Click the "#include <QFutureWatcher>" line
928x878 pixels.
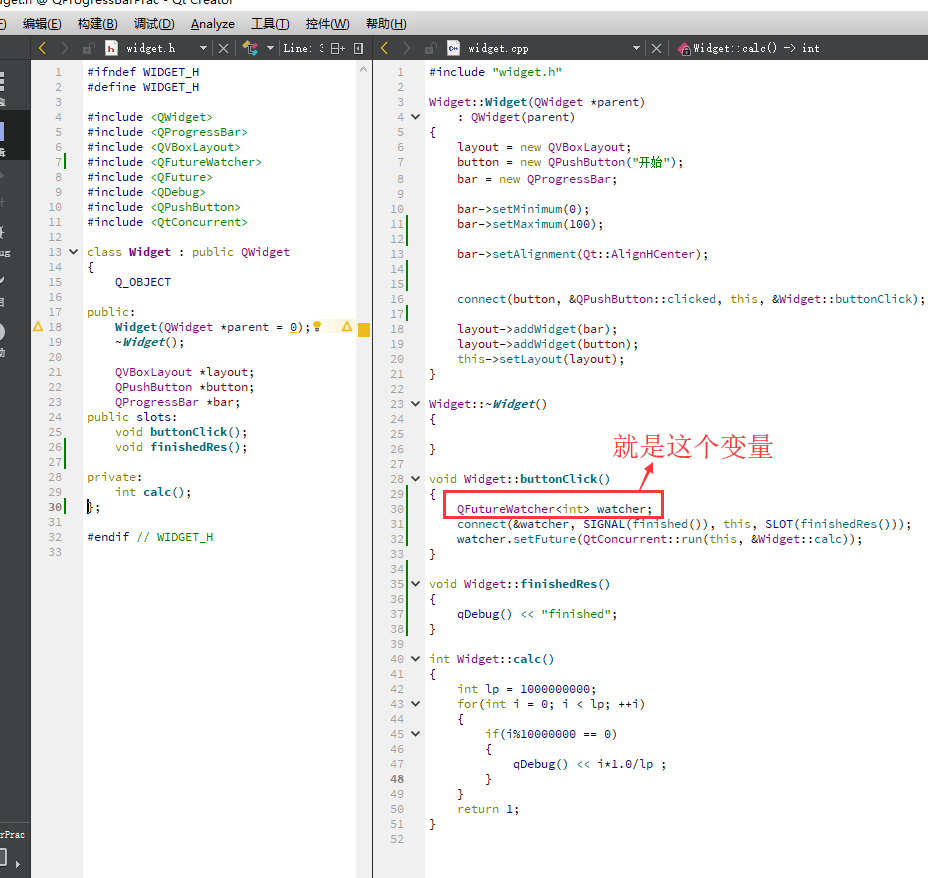coord(174,162)
